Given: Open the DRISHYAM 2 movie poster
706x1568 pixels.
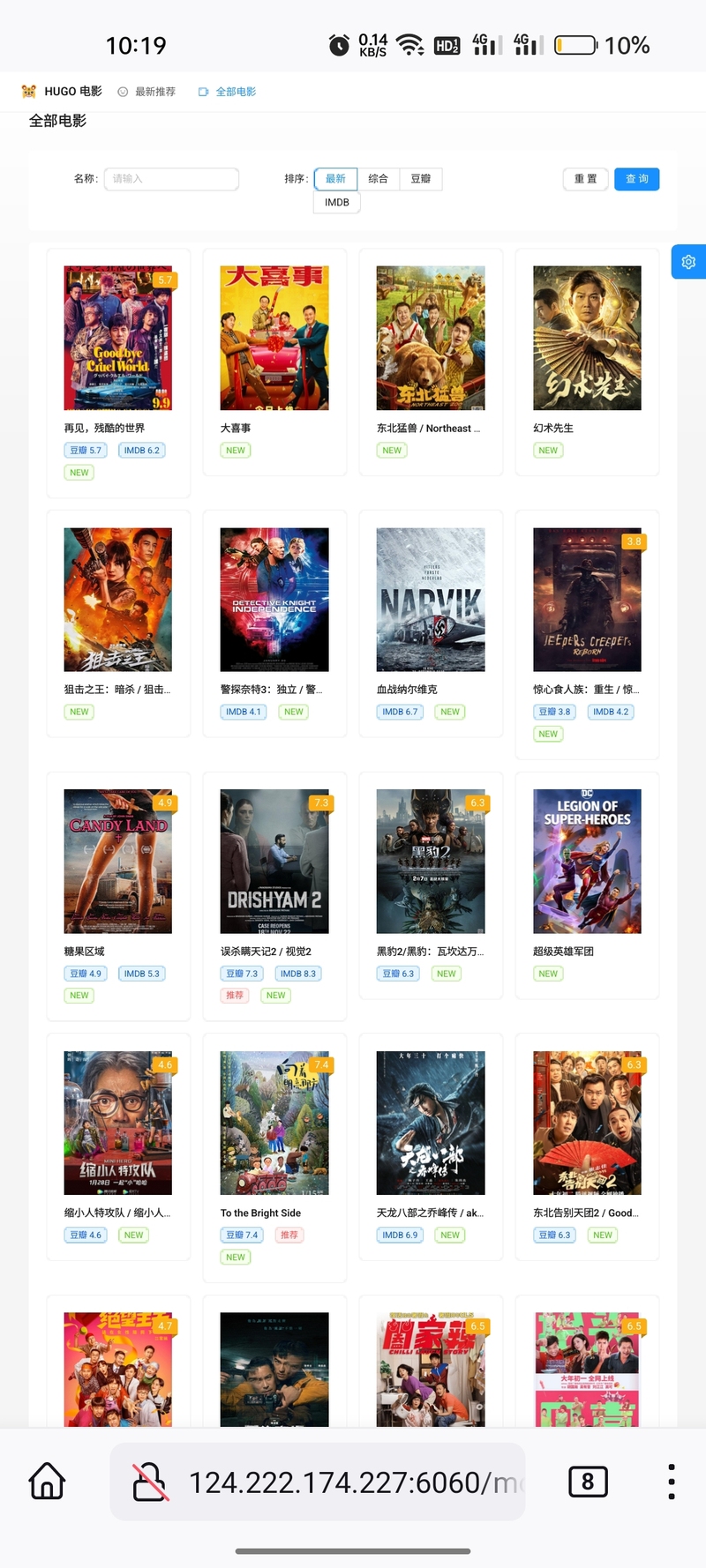Looking at the screenshot, I should (x=274, y=862).
